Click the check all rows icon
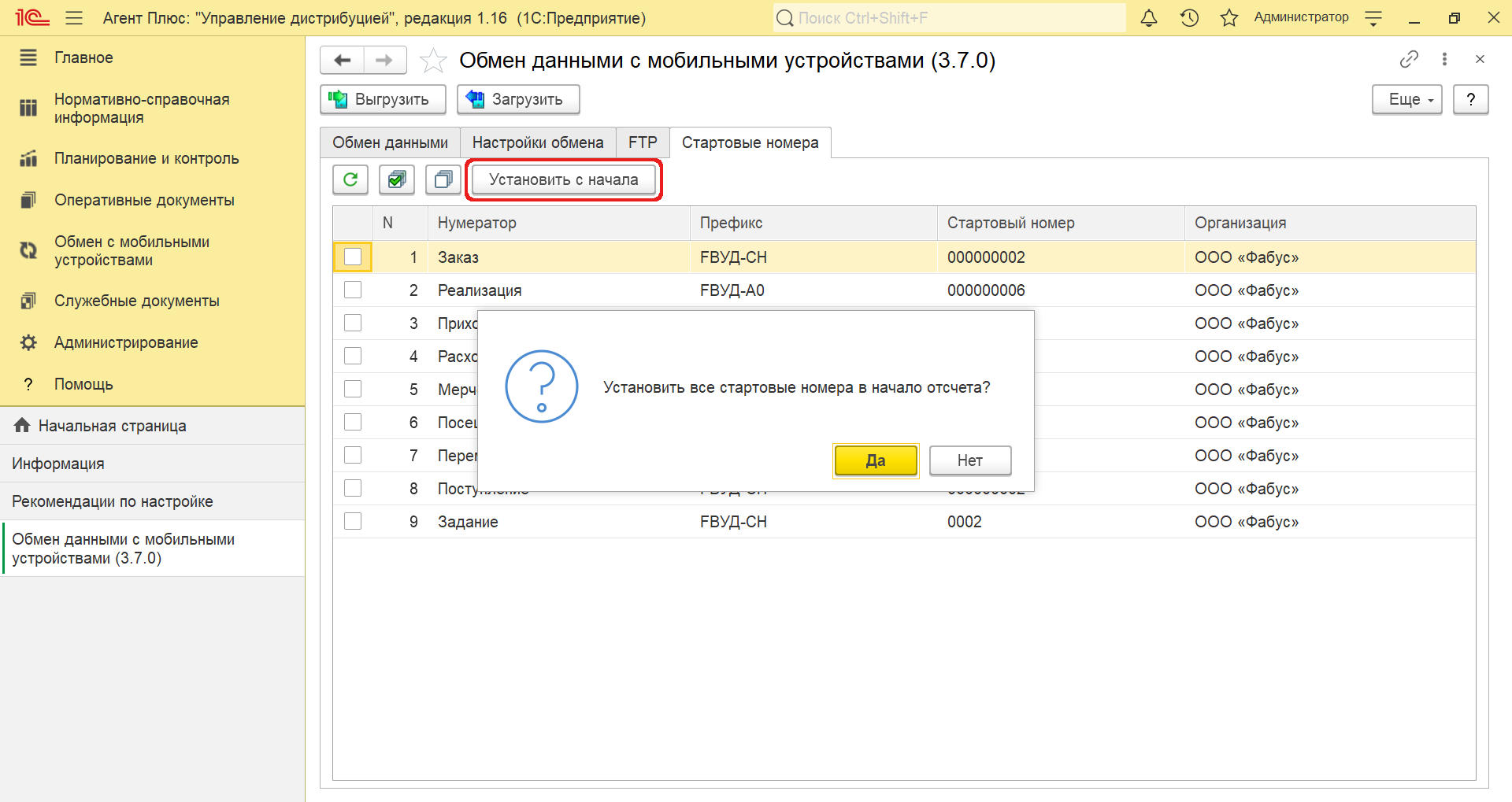 [x=397, y=179]
